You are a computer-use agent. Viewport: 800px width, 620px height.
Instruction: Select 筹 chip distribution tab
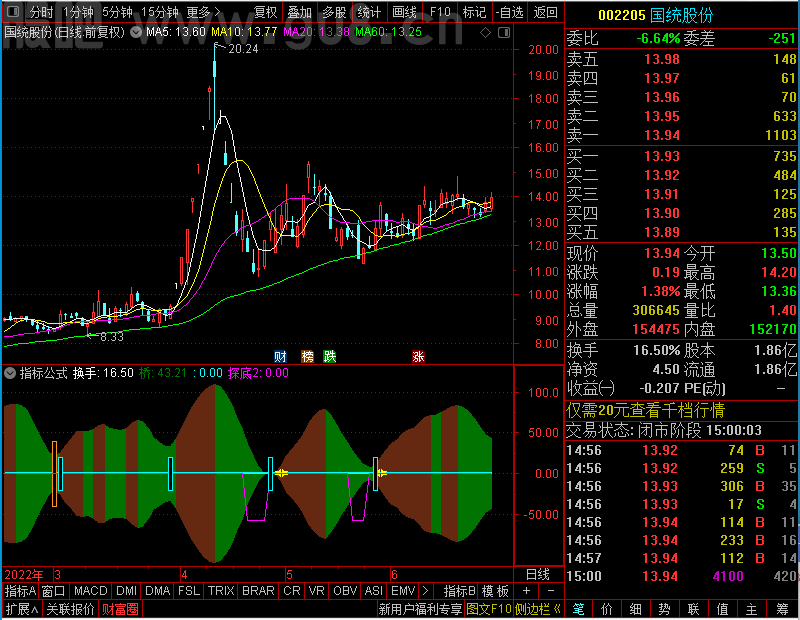[782, 609]
